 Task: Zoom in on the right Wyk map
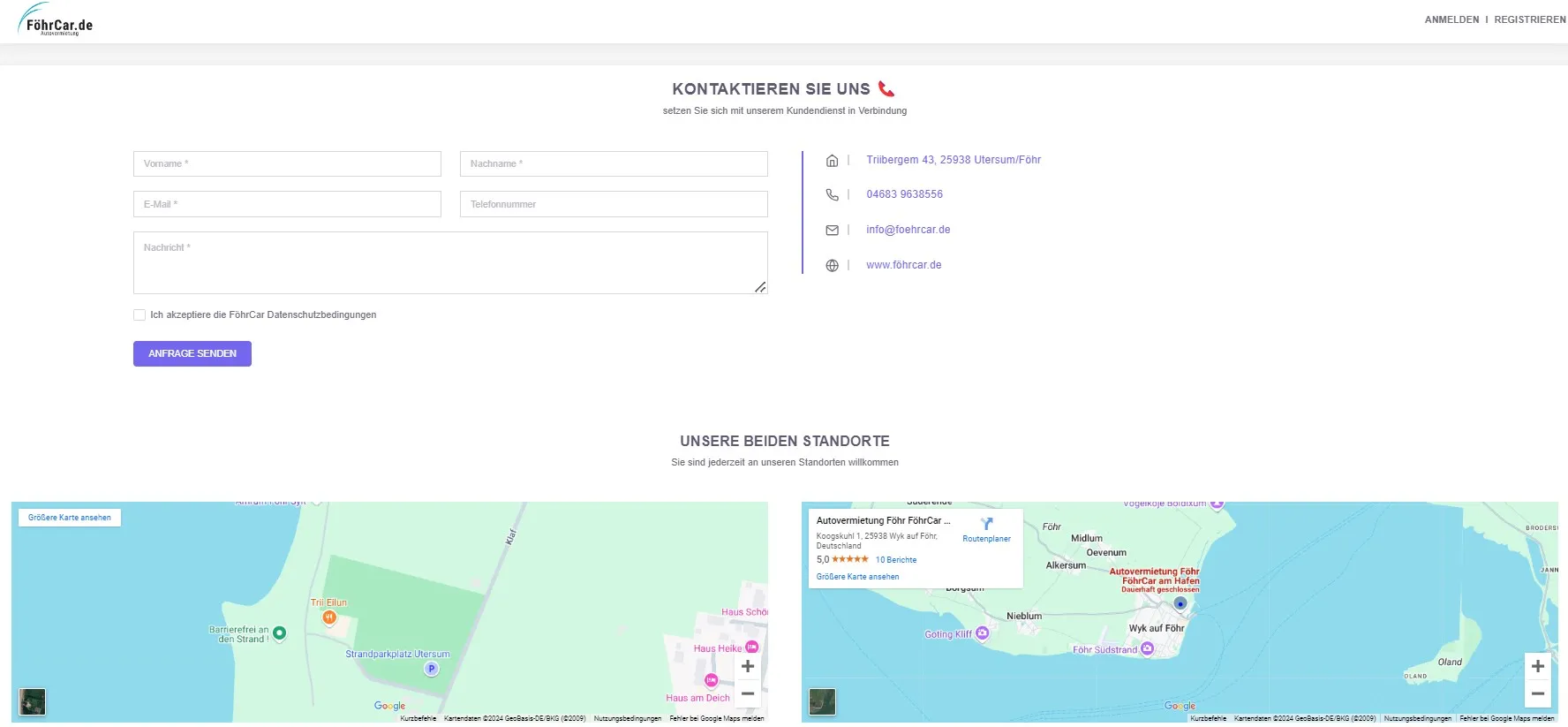(x=1538, y=667)
